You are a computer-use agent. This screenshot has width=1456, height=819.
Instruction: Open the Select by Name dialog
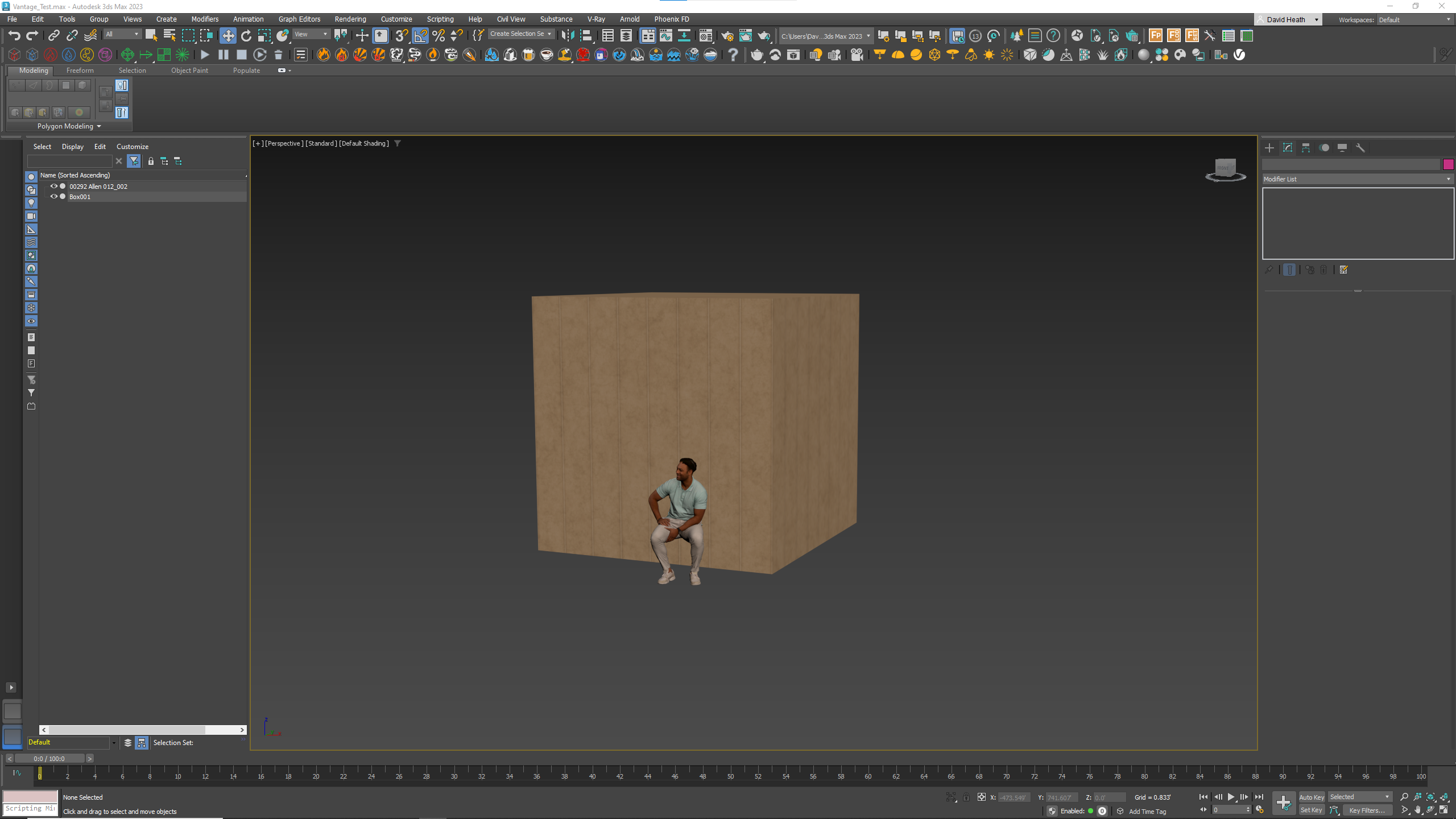(169, 36)
